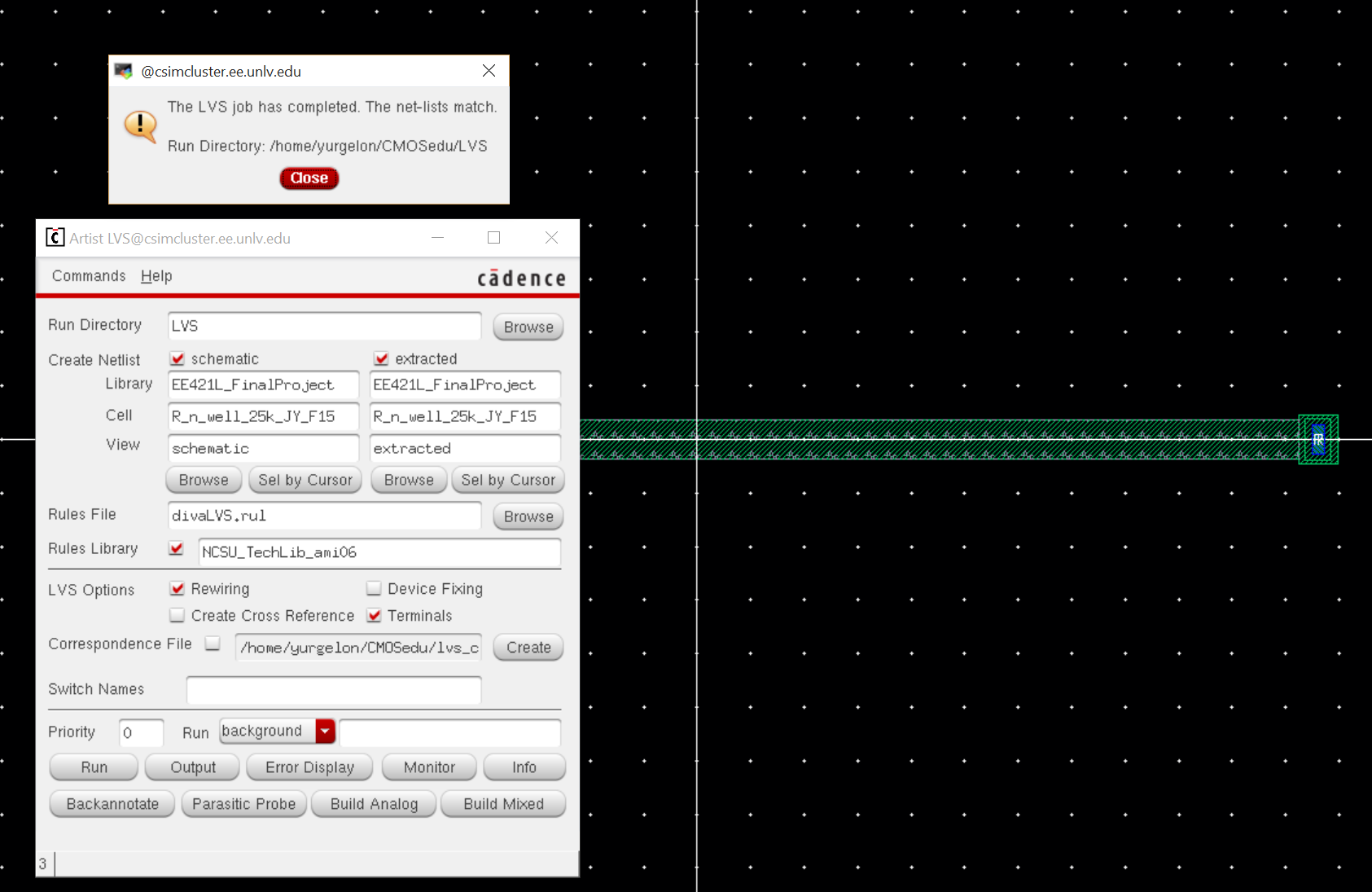Click the Error Display button
The image size is (1372, 892).
tap(309, 767)
